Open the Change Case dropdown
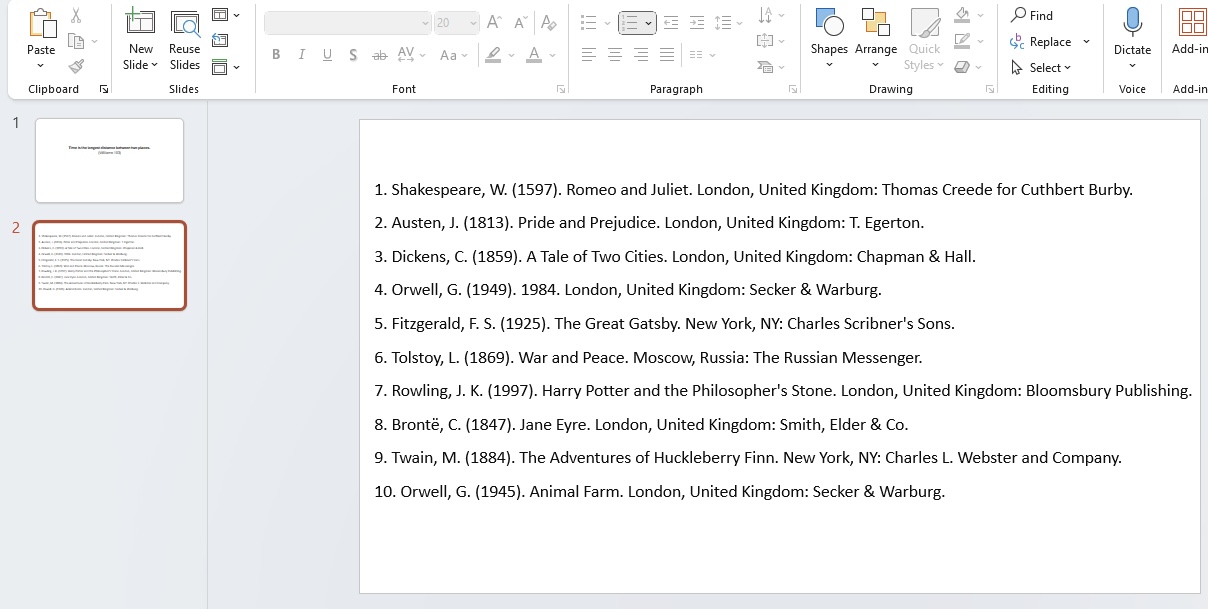The image size is (1208, 609). coord(455,55)
